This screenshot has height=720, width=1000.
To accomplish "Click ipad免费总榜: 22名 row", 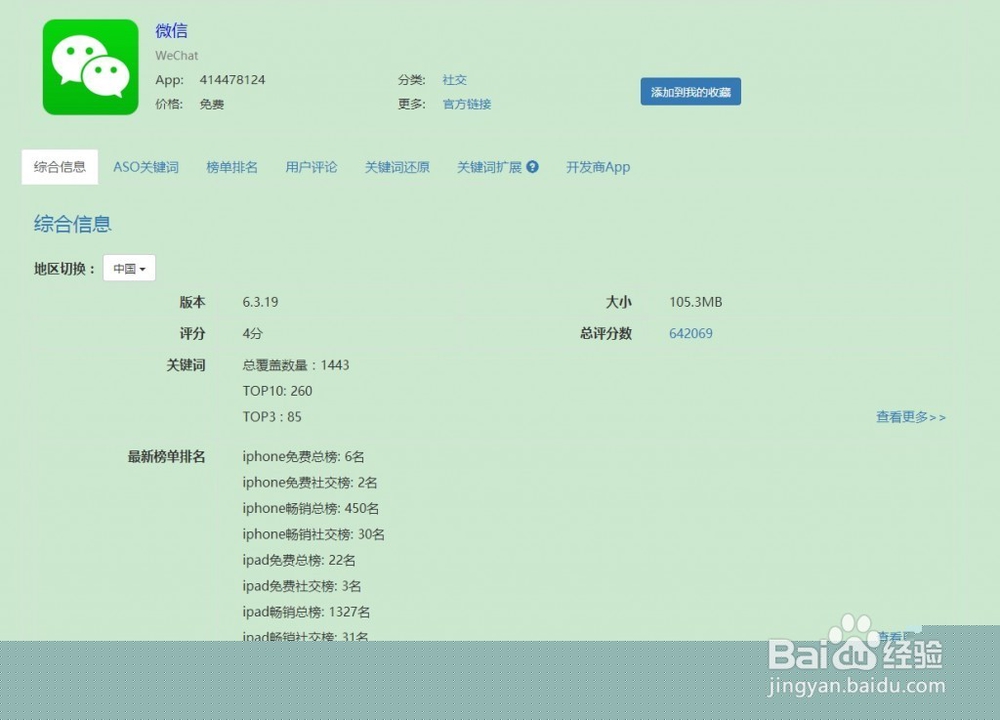I will click(299, 561).
